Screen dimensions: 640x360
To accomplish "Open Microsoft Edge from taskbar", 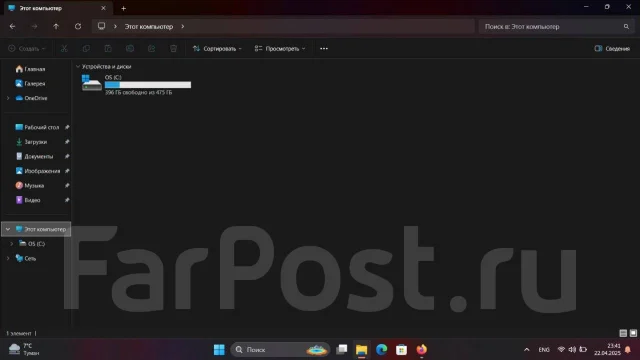I will [x=382, y=349].
